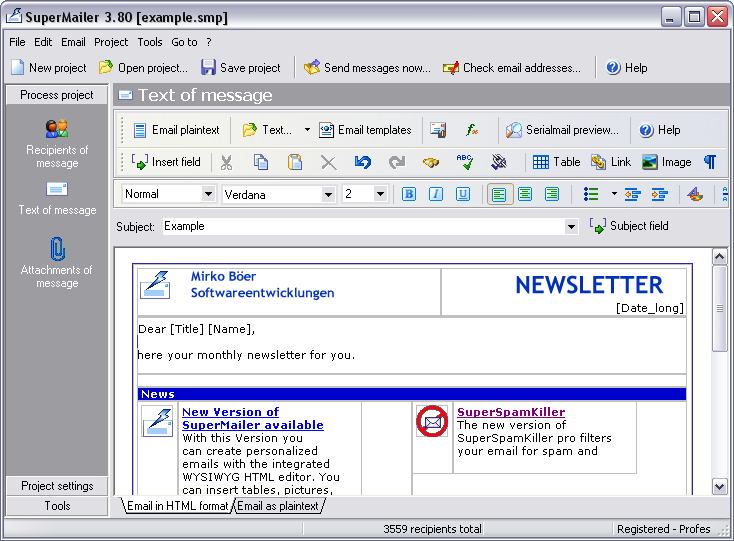Open the ? help menu
The width and height of the screenshot is (734, 541).
(x=209, y=42)
